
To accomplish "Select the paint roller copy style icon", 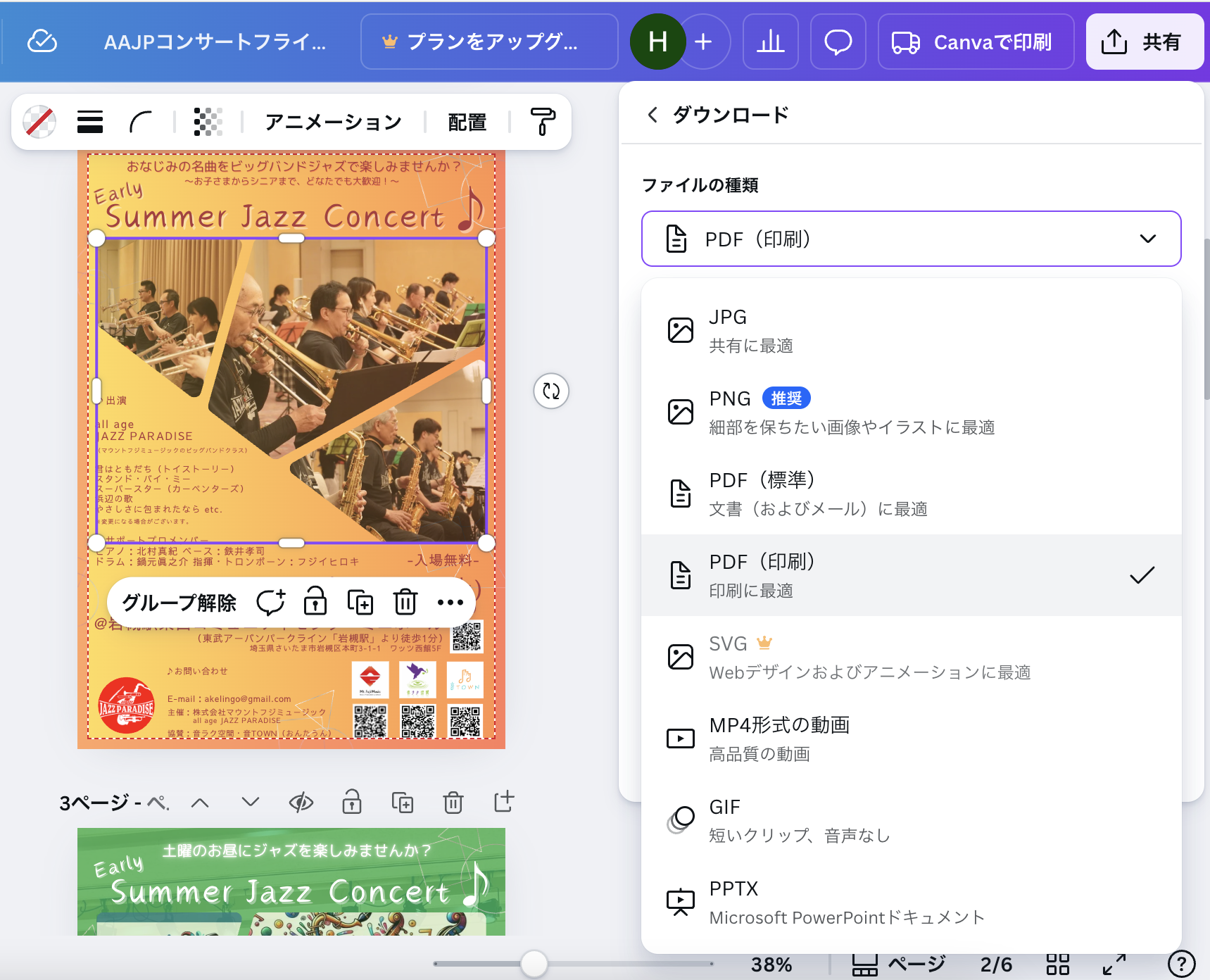I will [542, 122].
